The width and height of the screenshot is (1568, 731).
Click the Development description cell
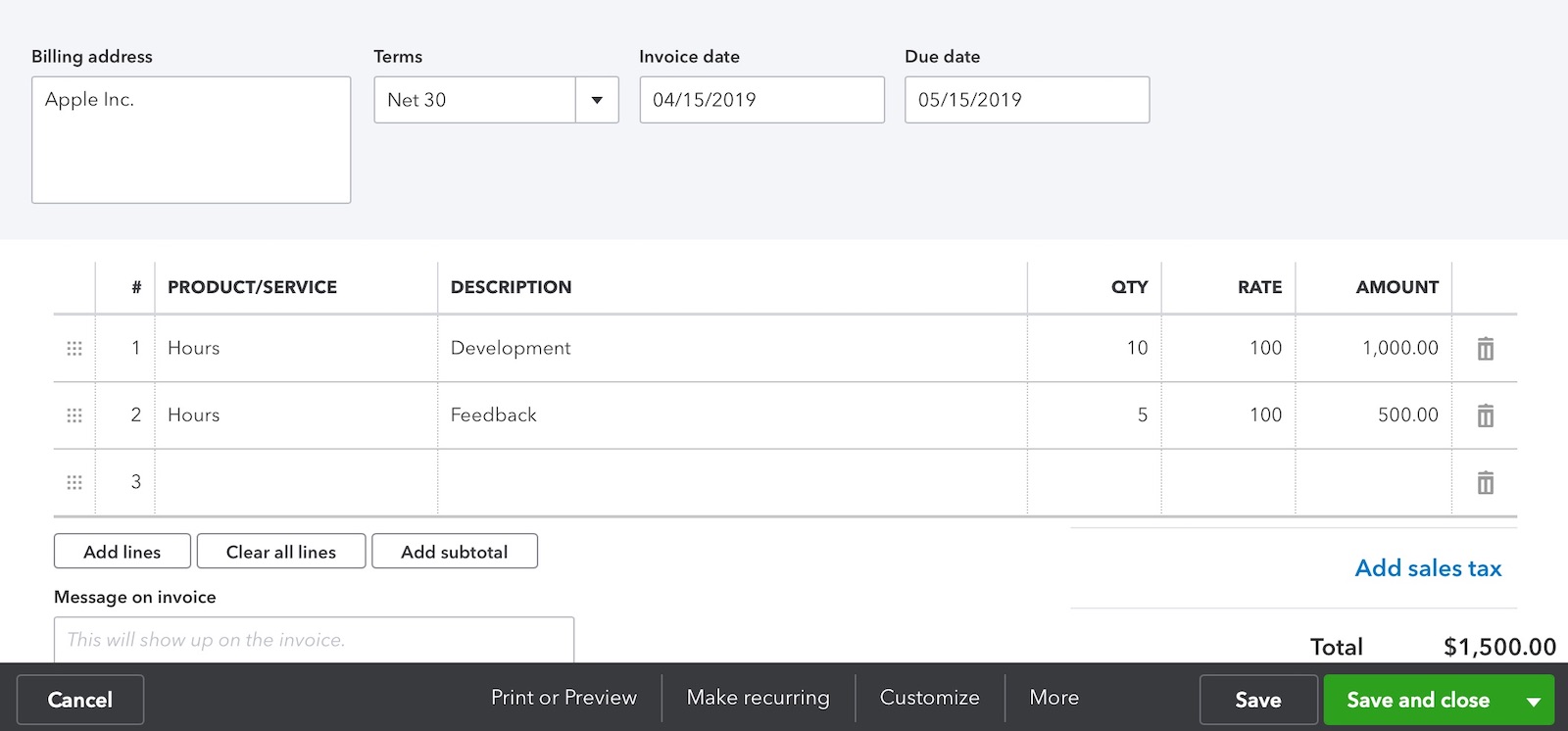click(732, 348)
